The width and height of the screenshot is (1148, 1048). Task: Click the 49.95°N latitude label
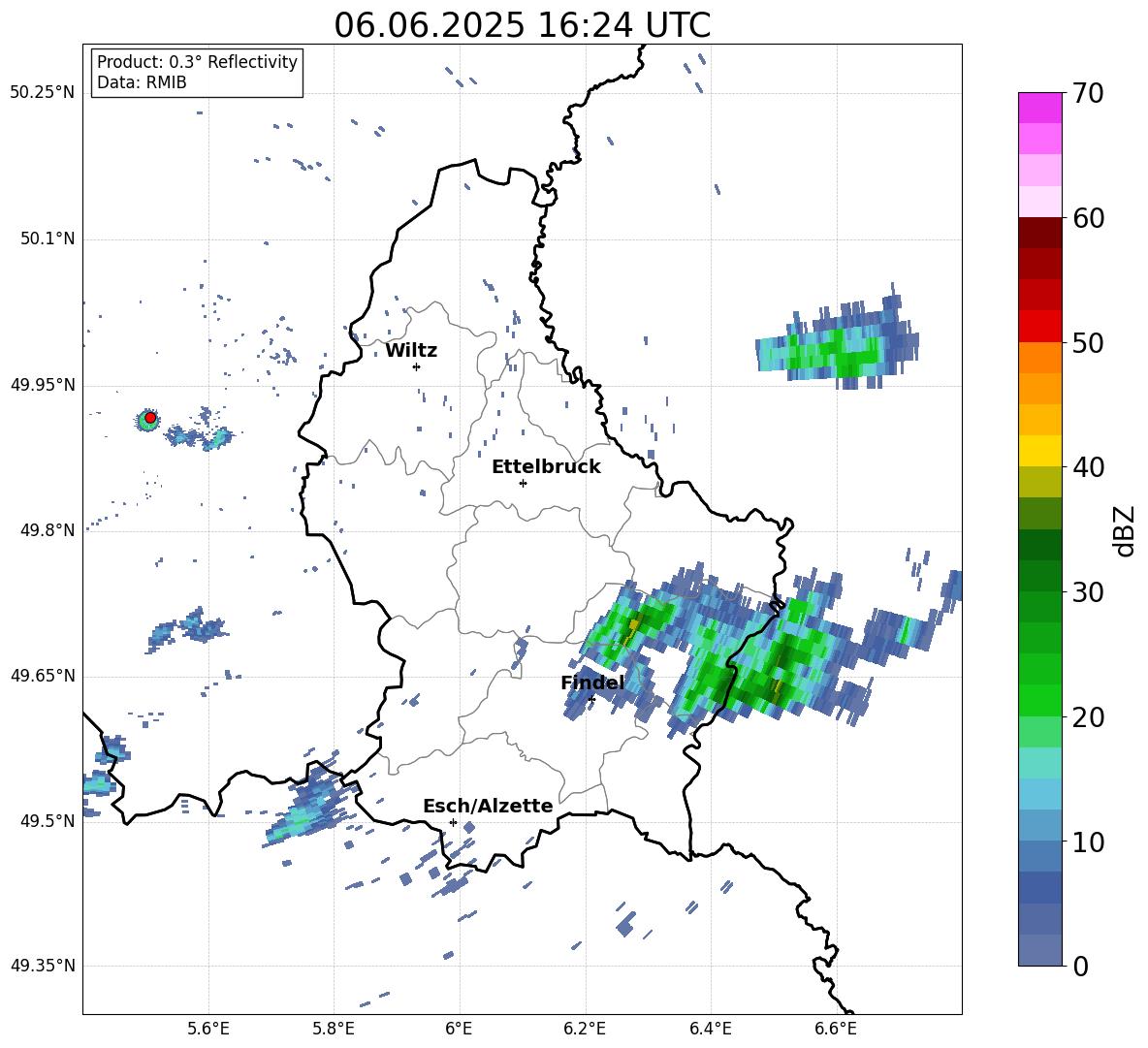point(43,385)
